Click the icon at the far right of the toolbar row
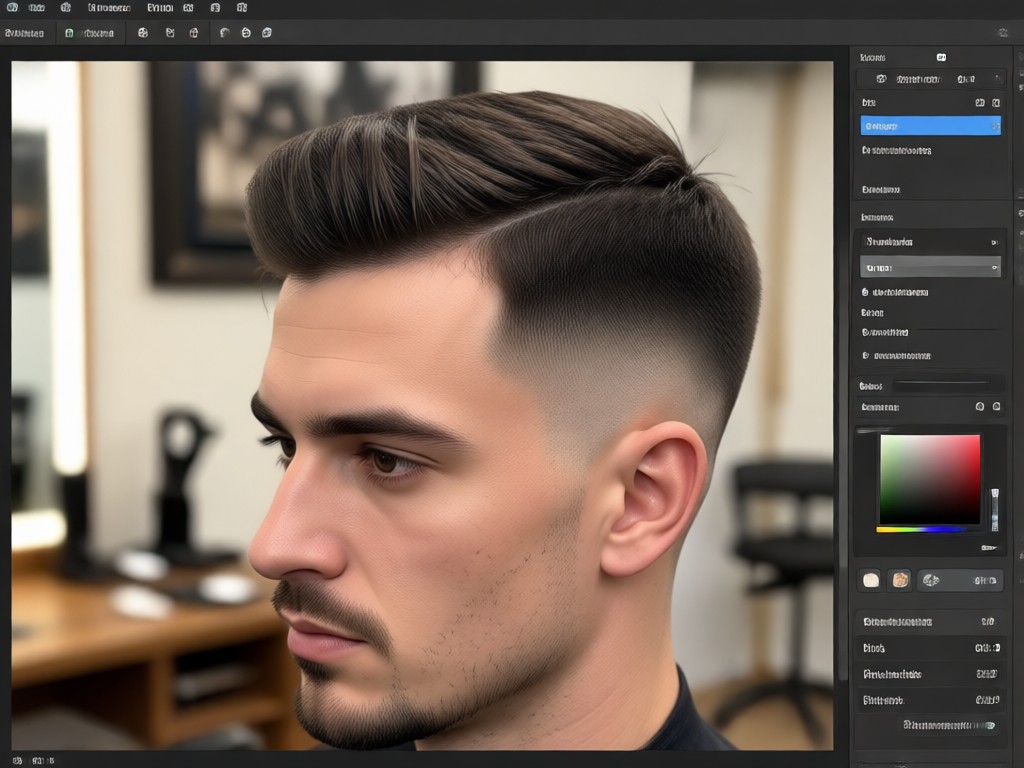This screenshot has width=1024, height=768. click(1003, 33)
